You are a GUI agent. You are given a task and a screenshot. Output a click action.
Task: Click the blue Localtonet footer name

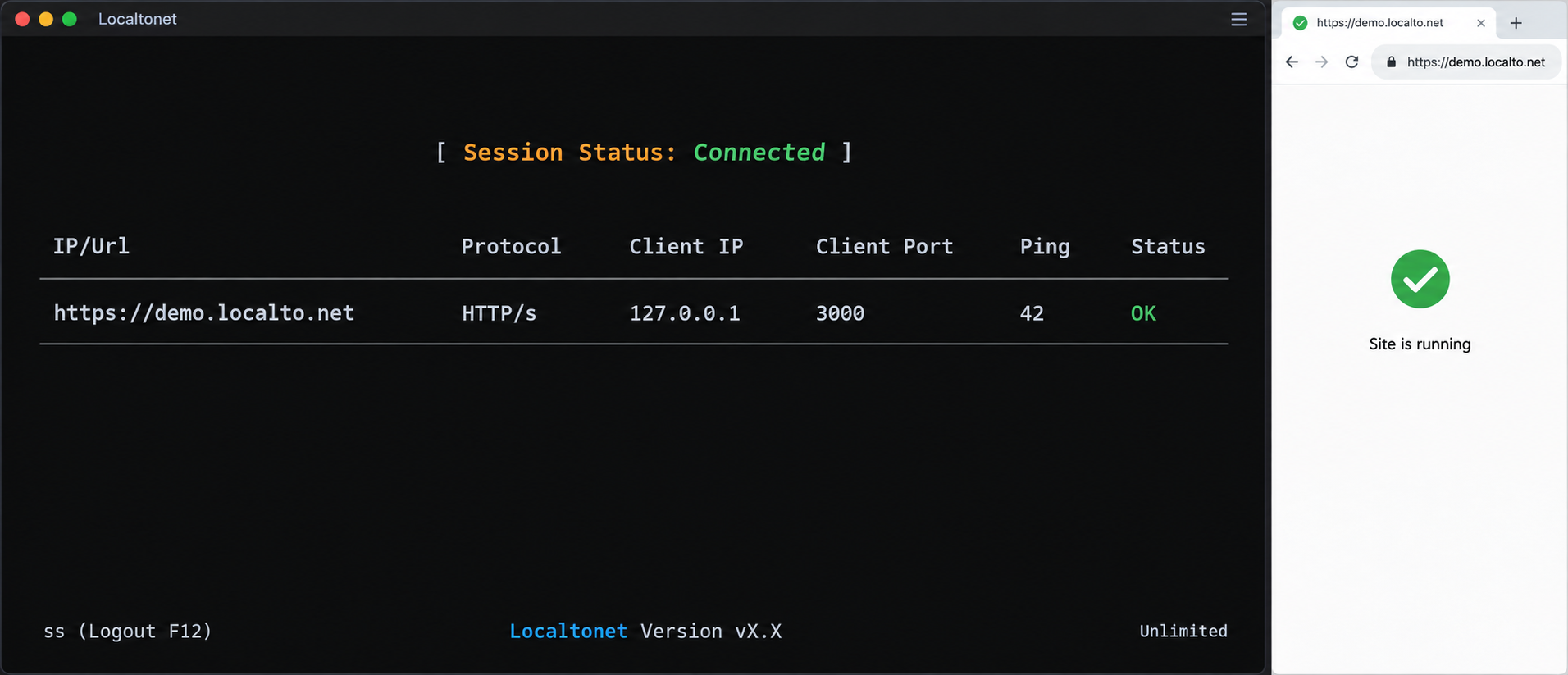(568, 631)
